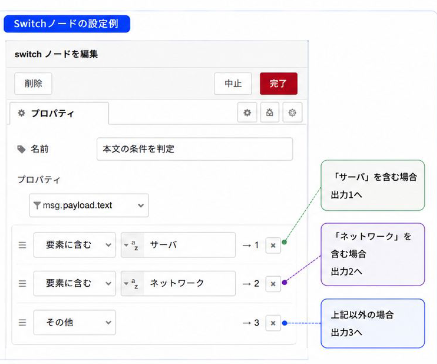Screen dimensions: 437x364
Task: Grab the reorder handle of the ネットワーク rule
Action: (22, 284)
